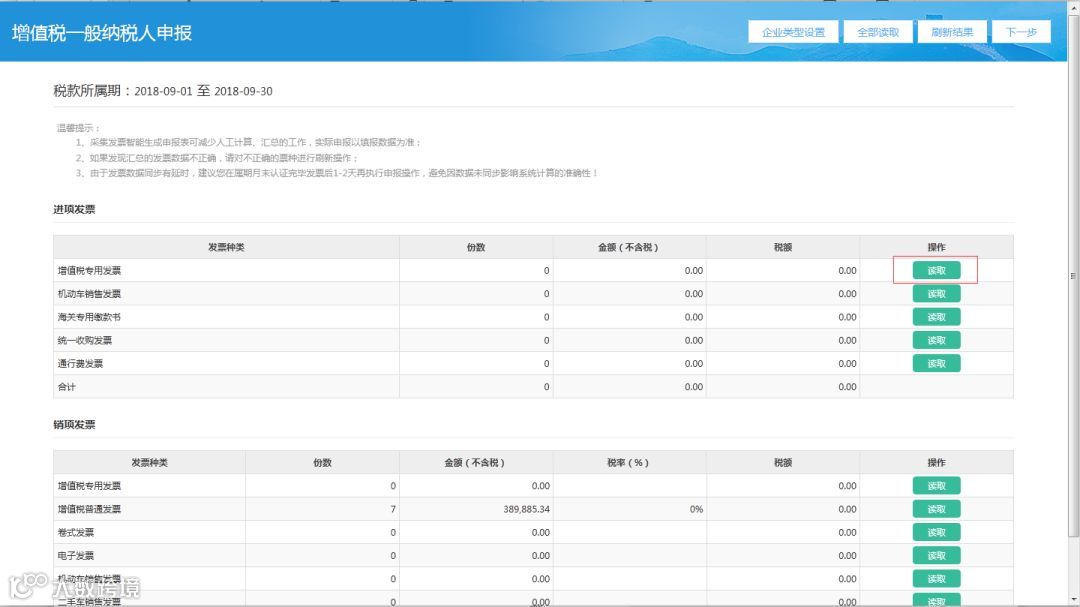Click 读取 for 进项 机动车销售发票

pyautogui.click(x=936, y=294)
